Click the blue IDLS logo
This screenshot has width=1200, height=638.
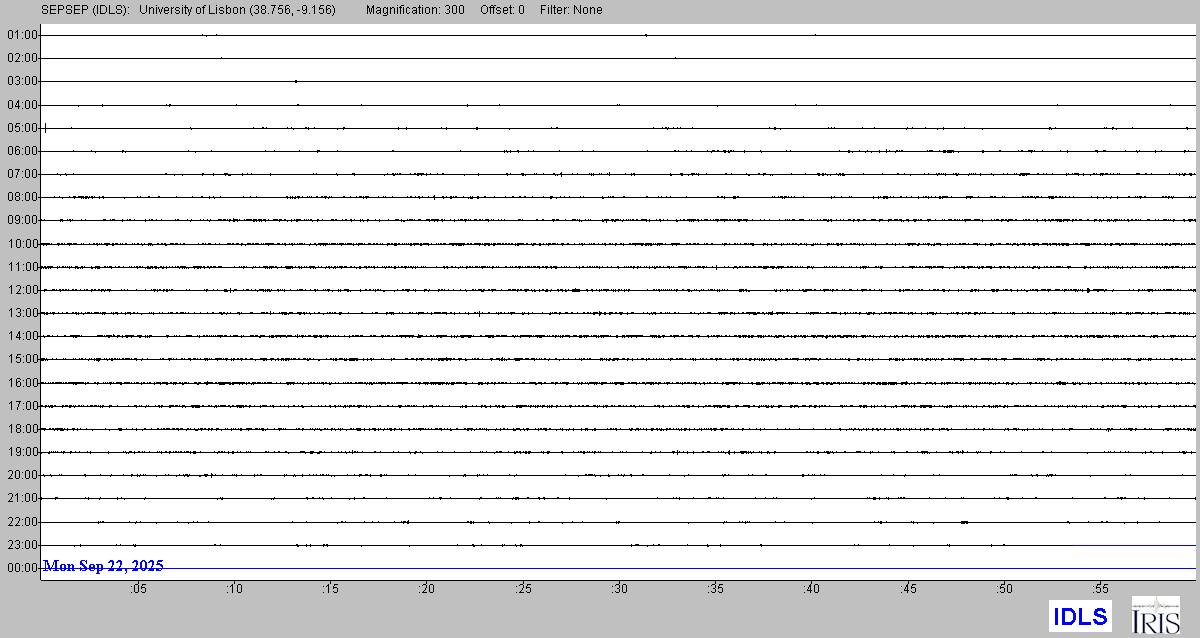pos(1080,616)
